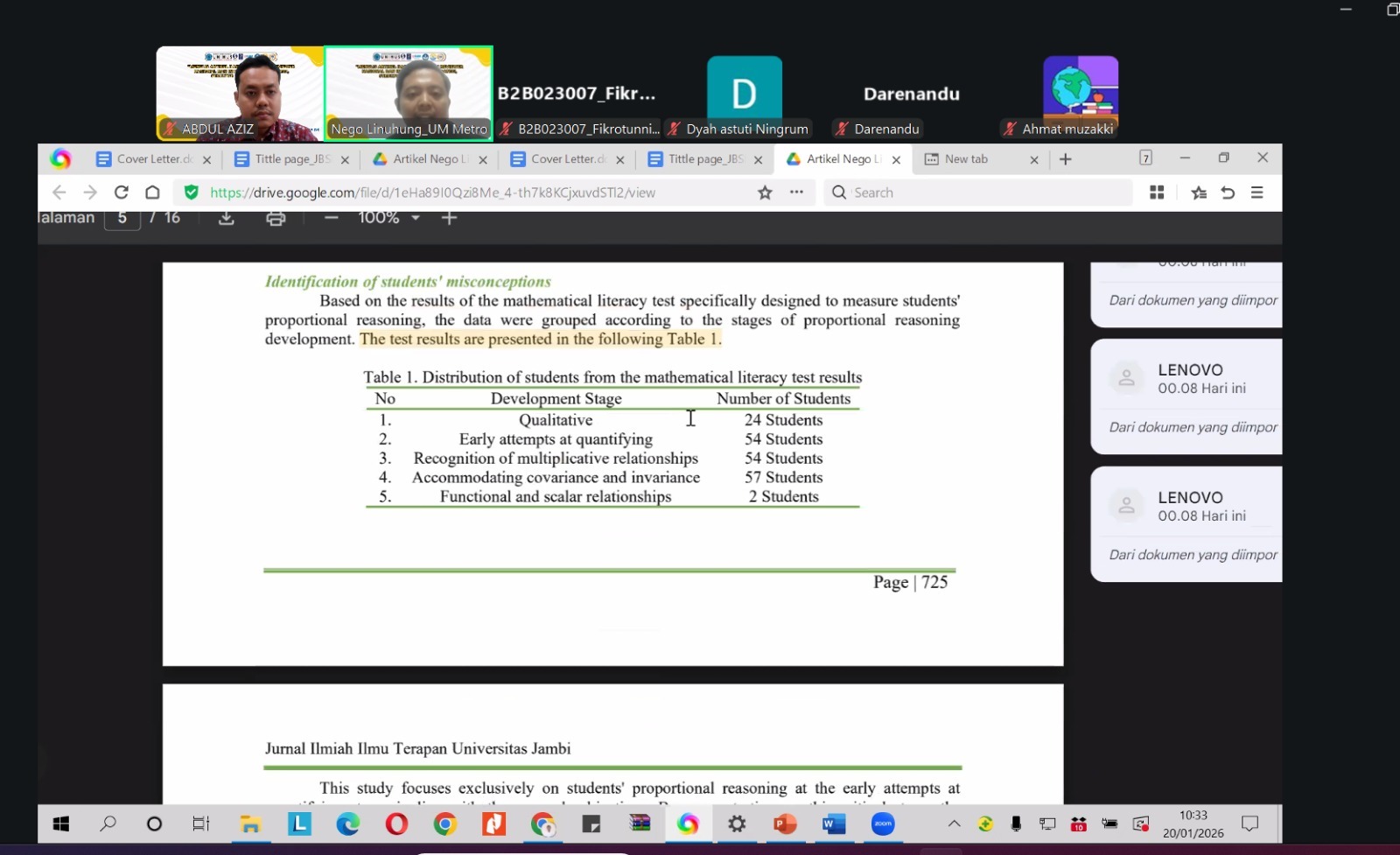Open a new tab with plus button

[1065, 159]
